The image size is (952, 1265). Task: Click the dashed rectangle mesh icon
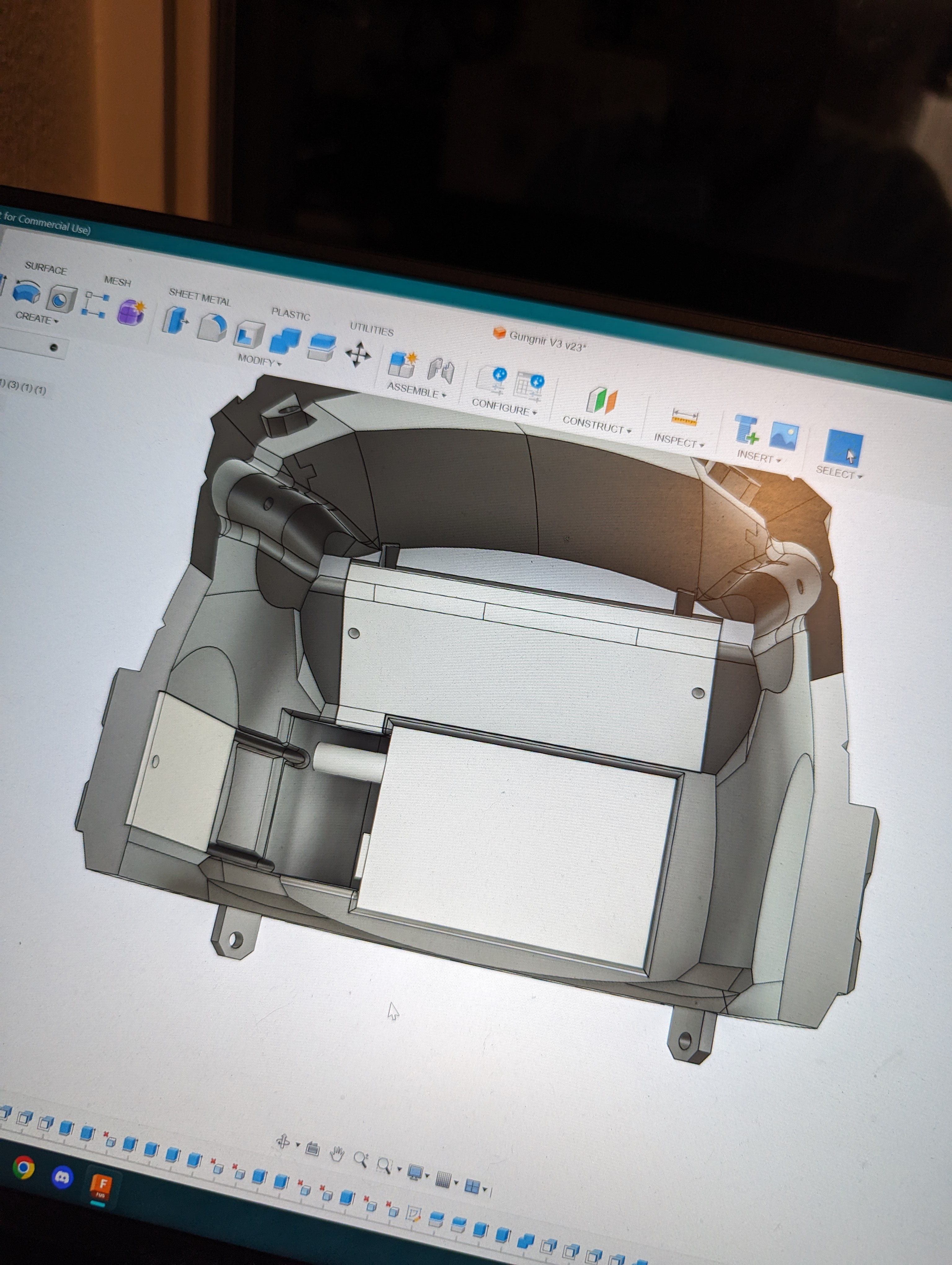pyautogui.click(x=96, y=304)
